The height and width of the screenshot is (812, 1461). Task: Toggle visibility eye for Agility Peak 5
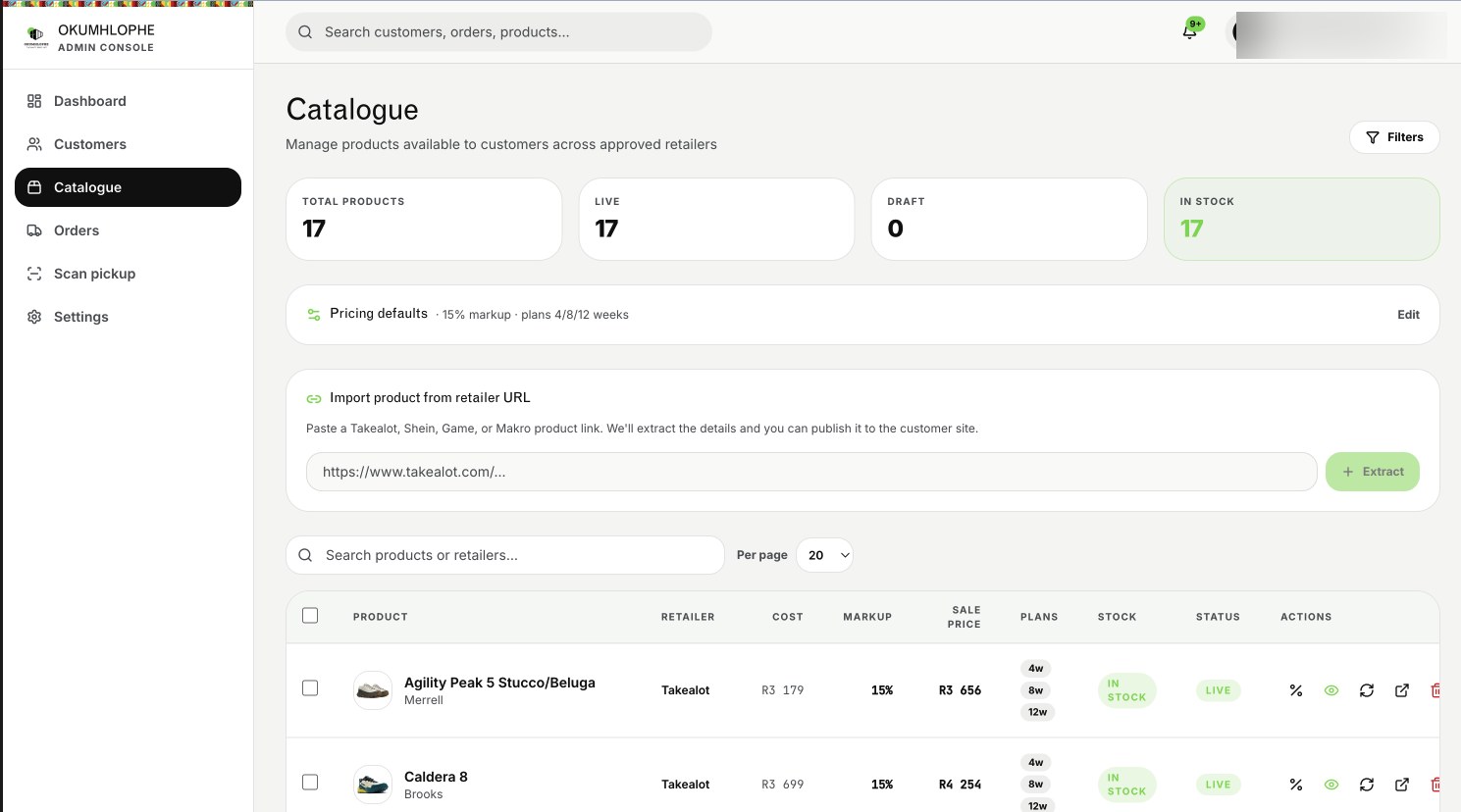click(1331, 690)
